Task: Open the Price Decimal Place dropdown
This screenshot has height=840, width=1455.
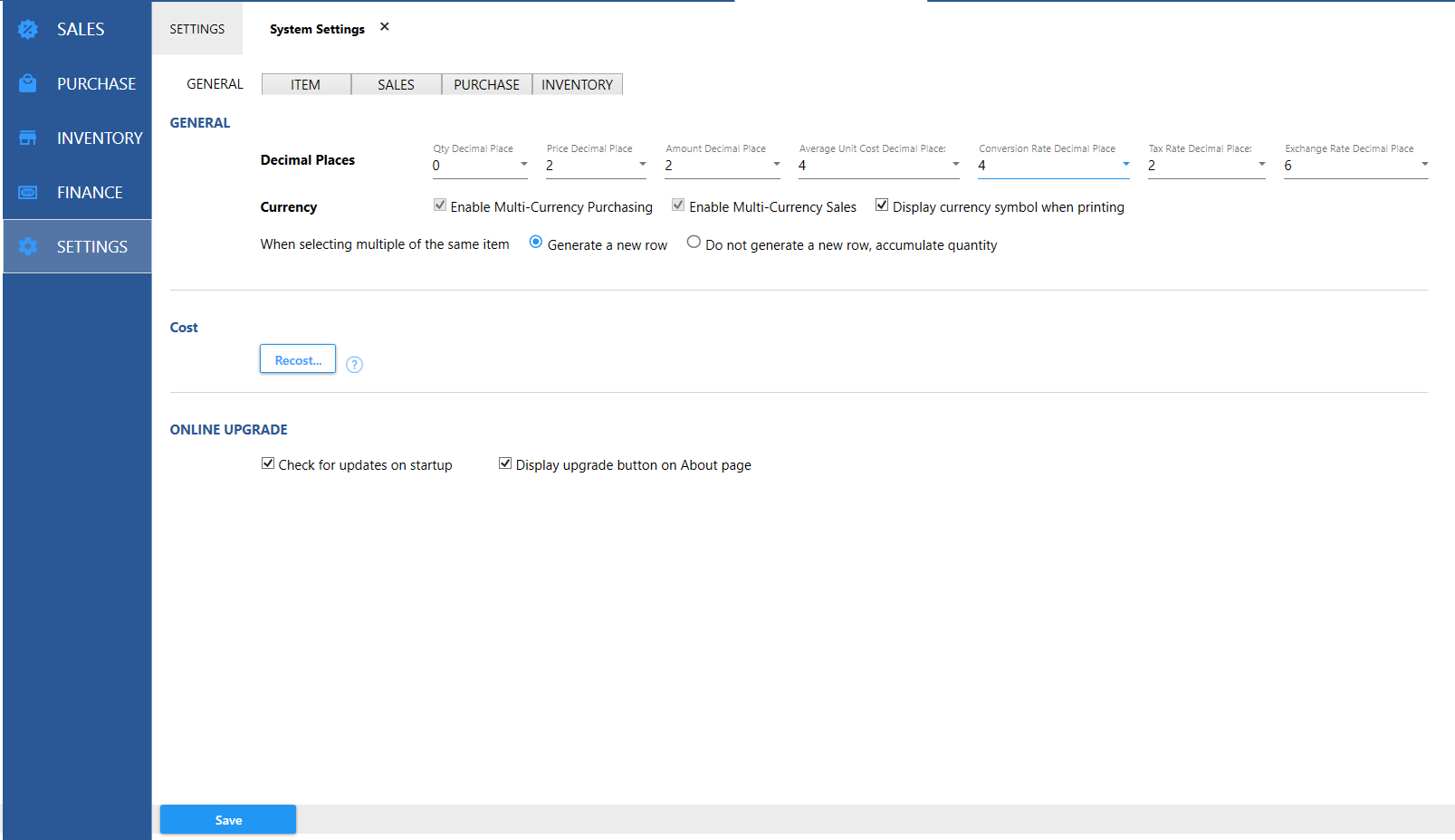Action: point(642,165)
